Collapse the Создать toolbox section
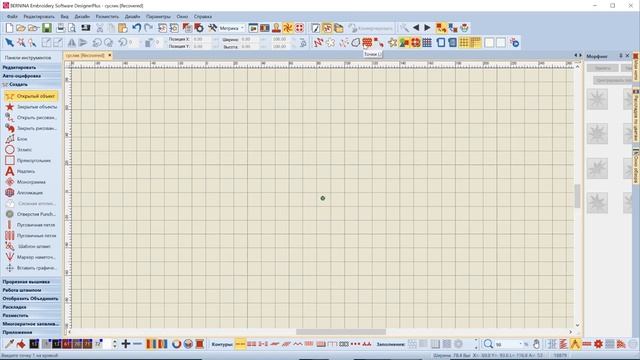Screen dimensions: 640x360 pos(31,84)
